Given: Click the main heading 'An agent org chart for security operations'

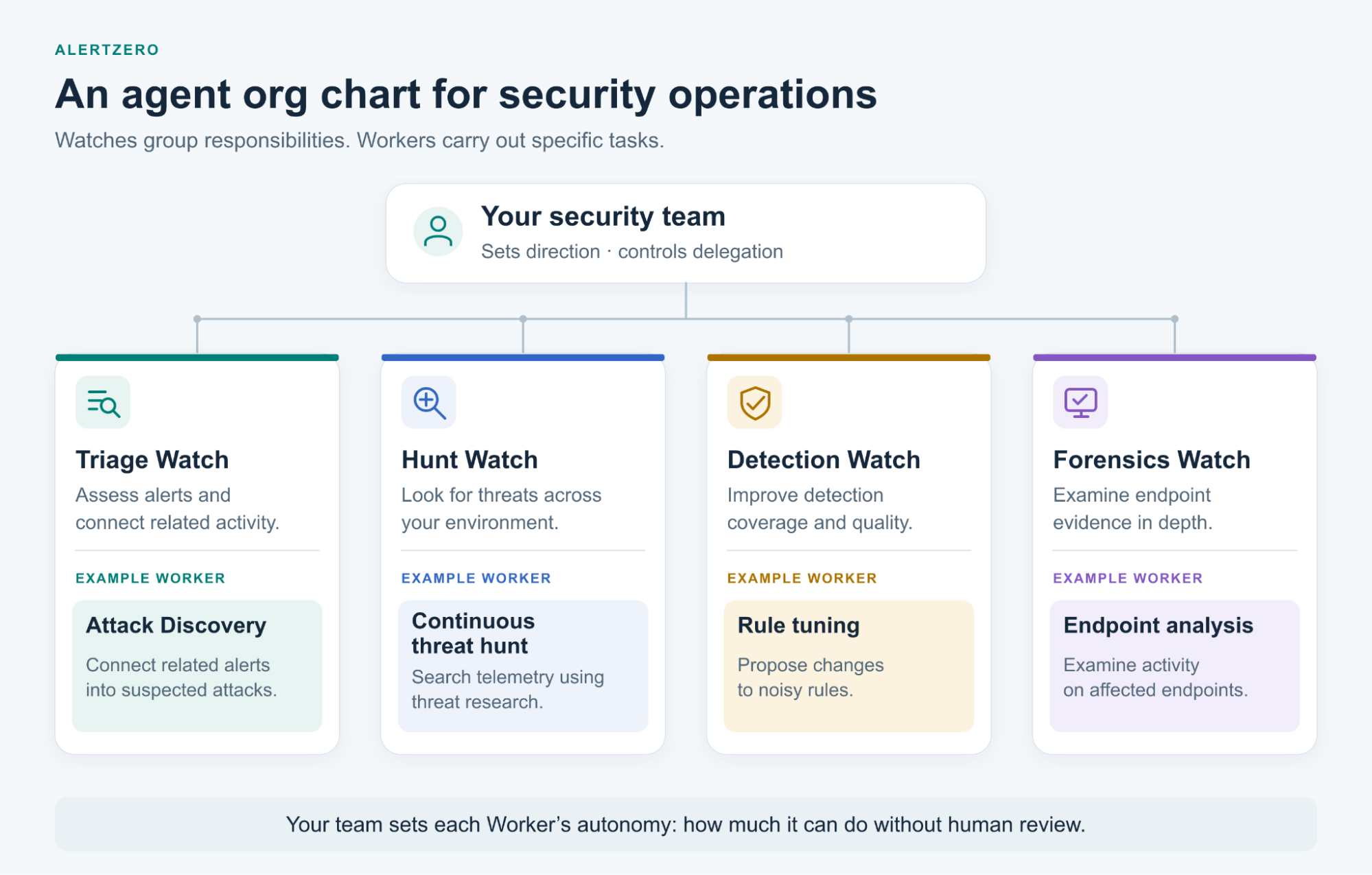Looking at the screenshot, I should [466, 95].
